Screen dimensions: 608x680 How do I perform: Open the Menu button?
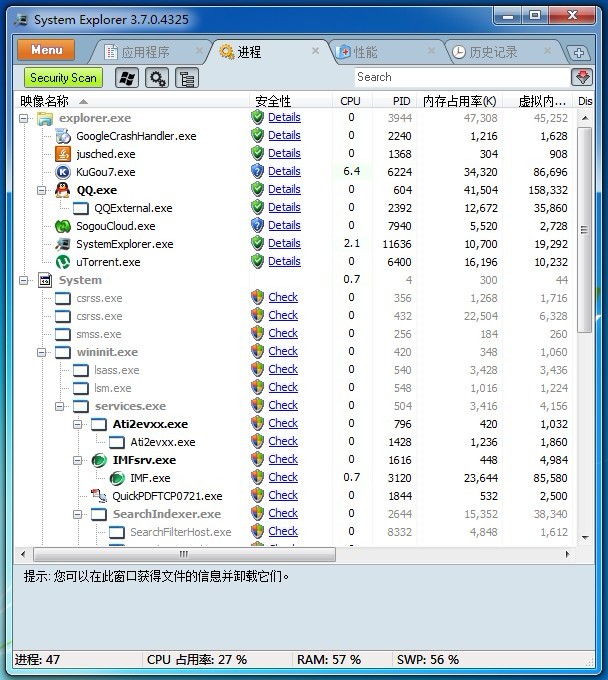(46, 50)
